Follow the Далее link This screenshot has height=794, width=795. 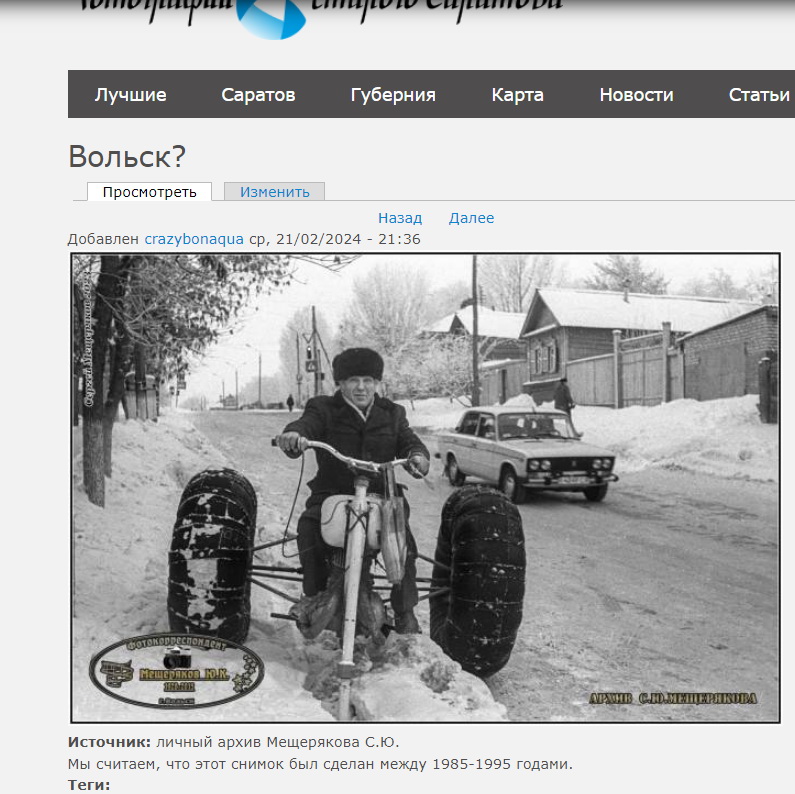click(471, 218)
